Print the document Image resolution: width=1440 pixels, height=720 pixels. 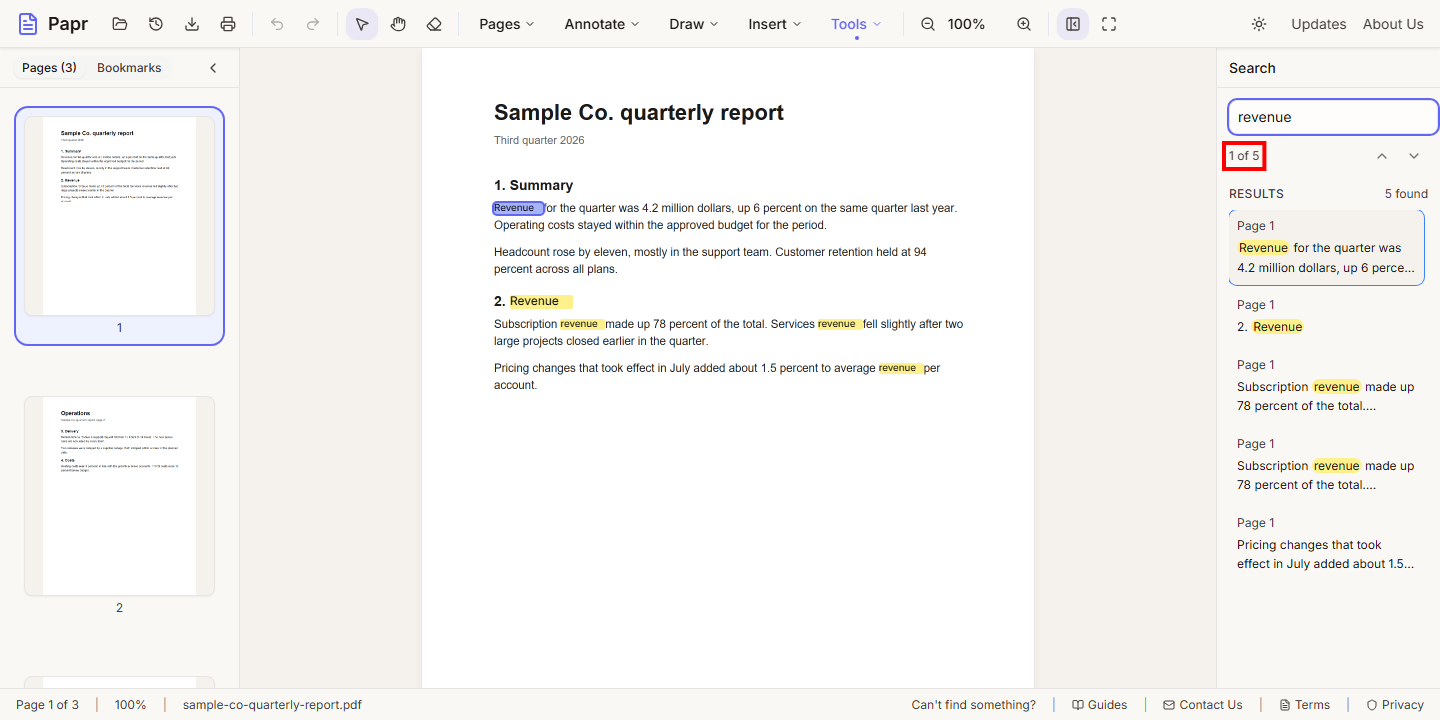coord(228,24)
